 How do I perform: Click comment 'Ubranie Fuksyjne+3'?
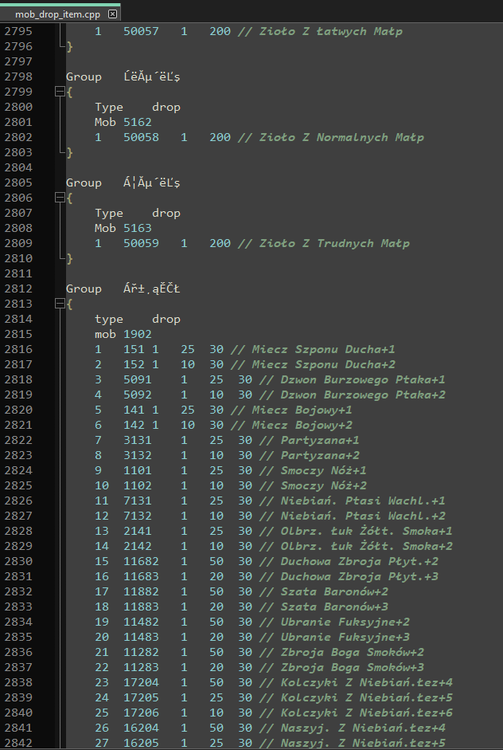coord(345,638)
